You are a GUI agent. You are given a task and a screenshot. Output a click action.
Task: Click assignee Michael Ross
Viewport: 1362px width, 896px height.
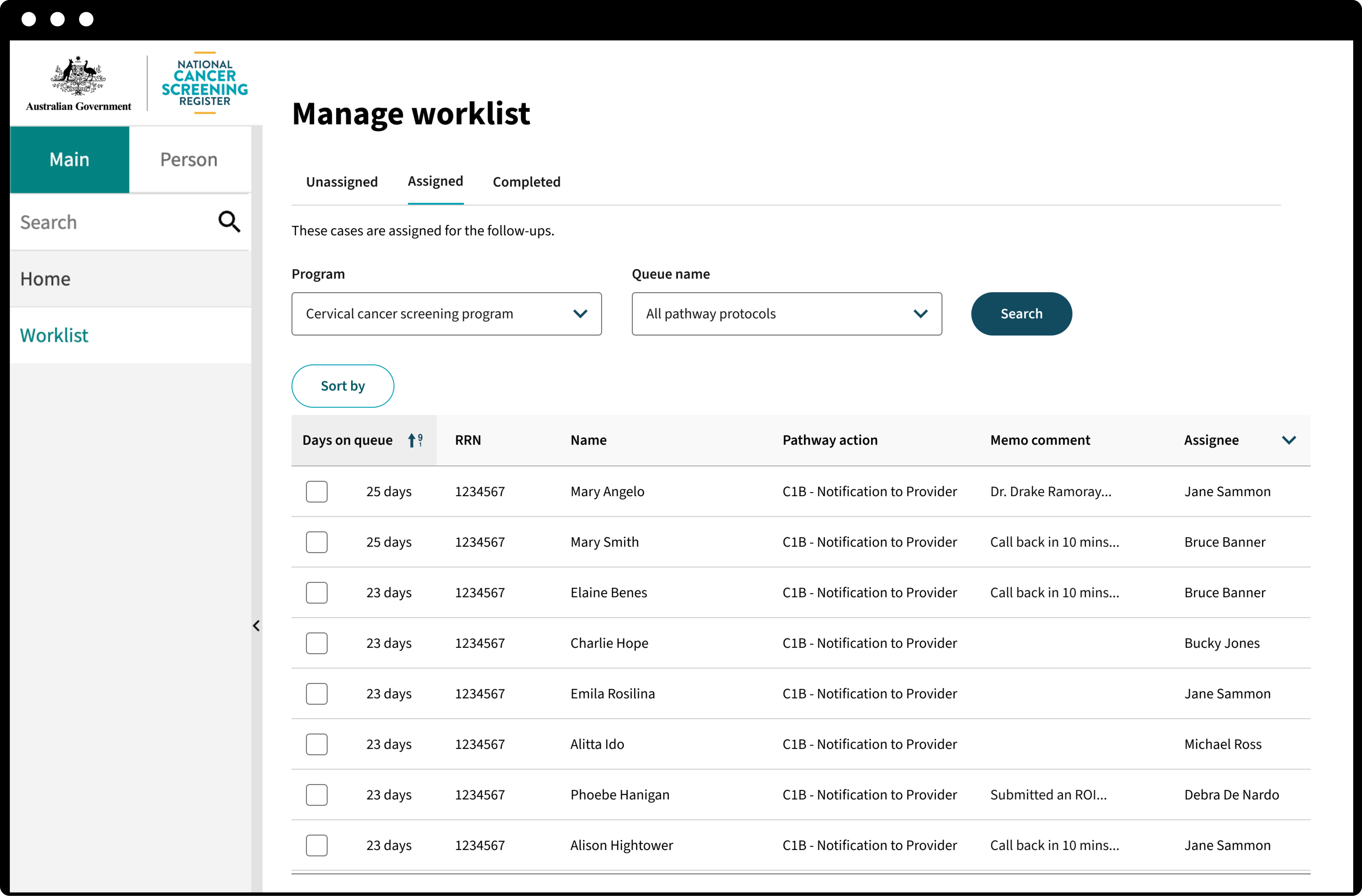coord(1223,744)
